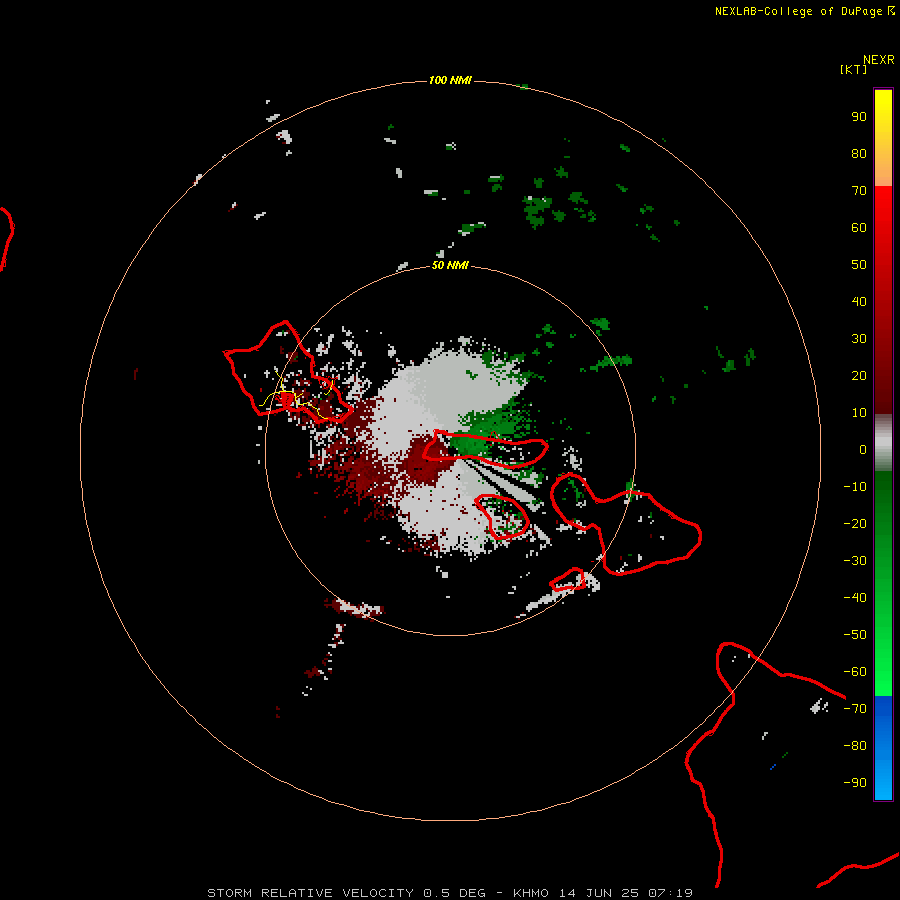Click the blue bottom segment of color bar

883,748
